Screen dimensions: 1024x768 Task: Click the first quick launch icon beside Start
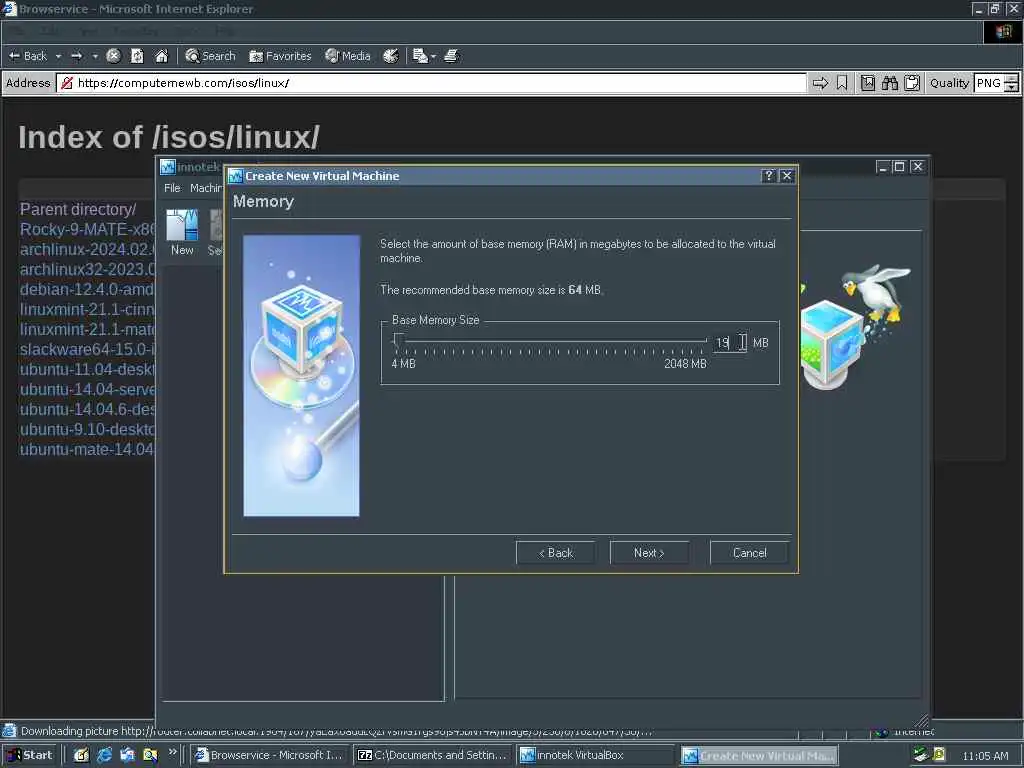81,756
